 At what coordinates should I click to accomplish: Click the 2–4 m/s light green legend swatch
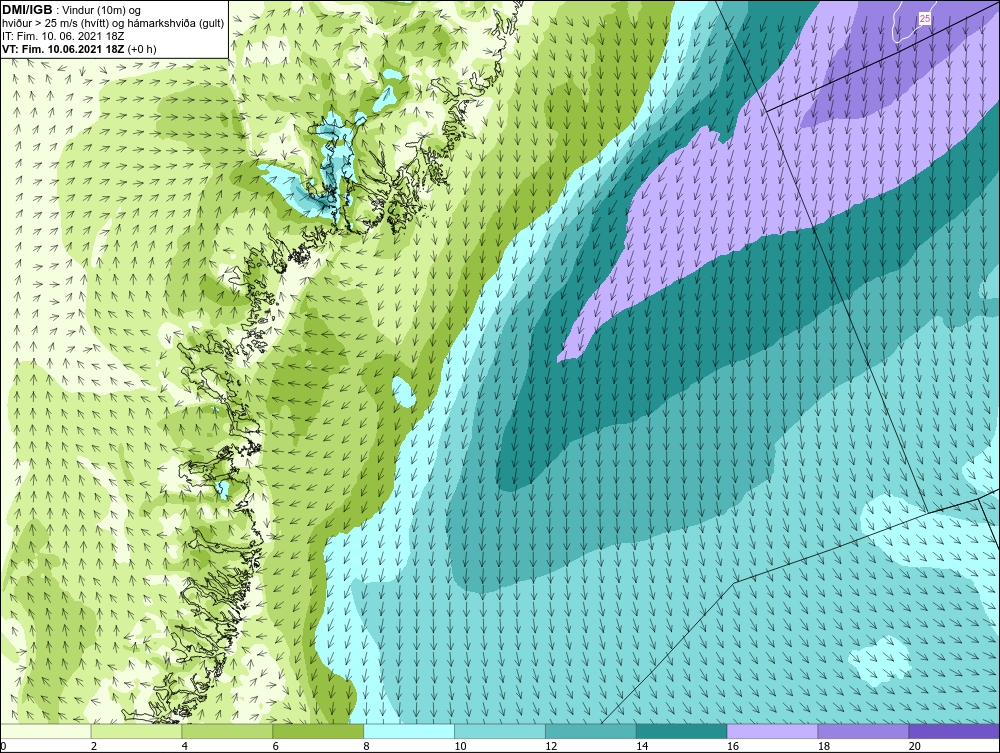136,731
